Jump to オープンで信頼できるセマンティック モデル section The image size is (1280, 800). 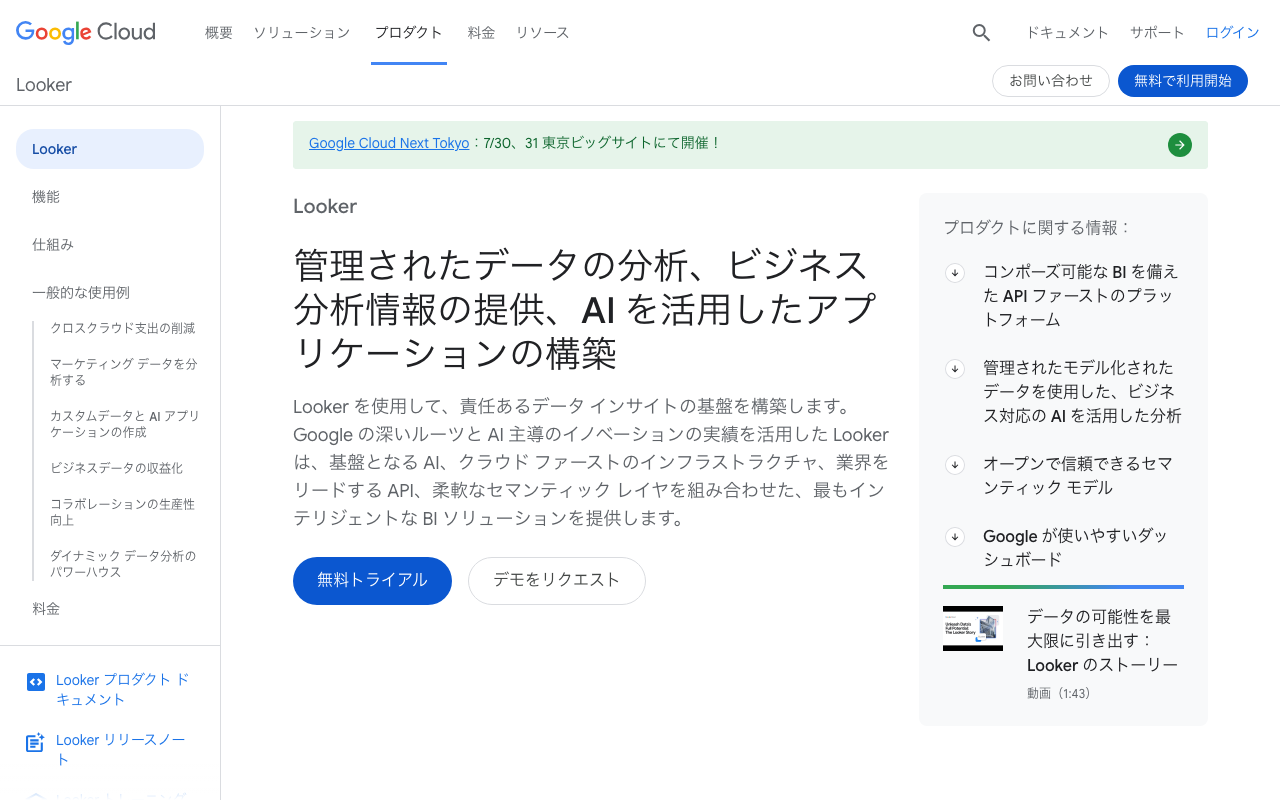(1078, 476)
